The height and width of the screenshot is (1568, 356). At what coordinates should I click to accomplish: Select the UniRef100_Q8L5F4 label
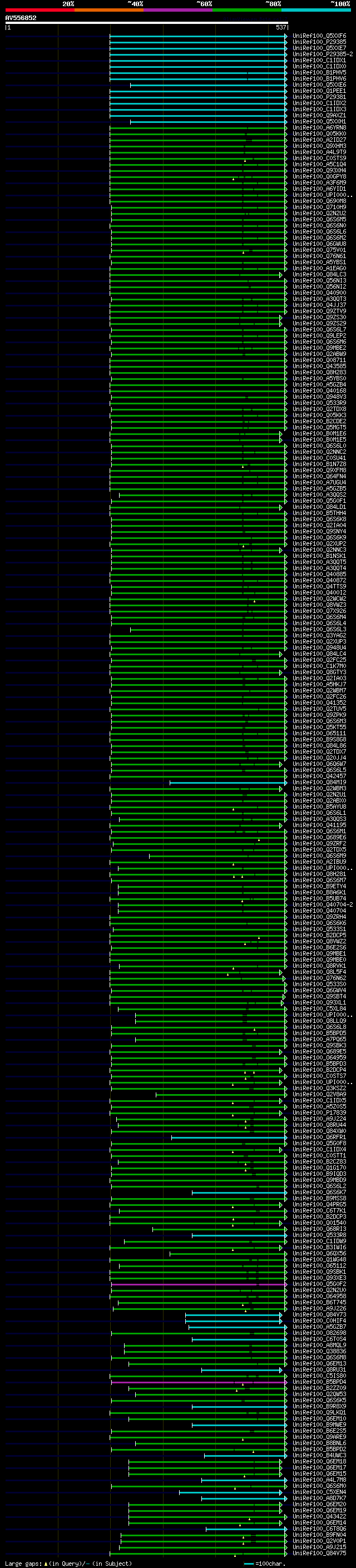pyautogui.click(x=319, y=972)
